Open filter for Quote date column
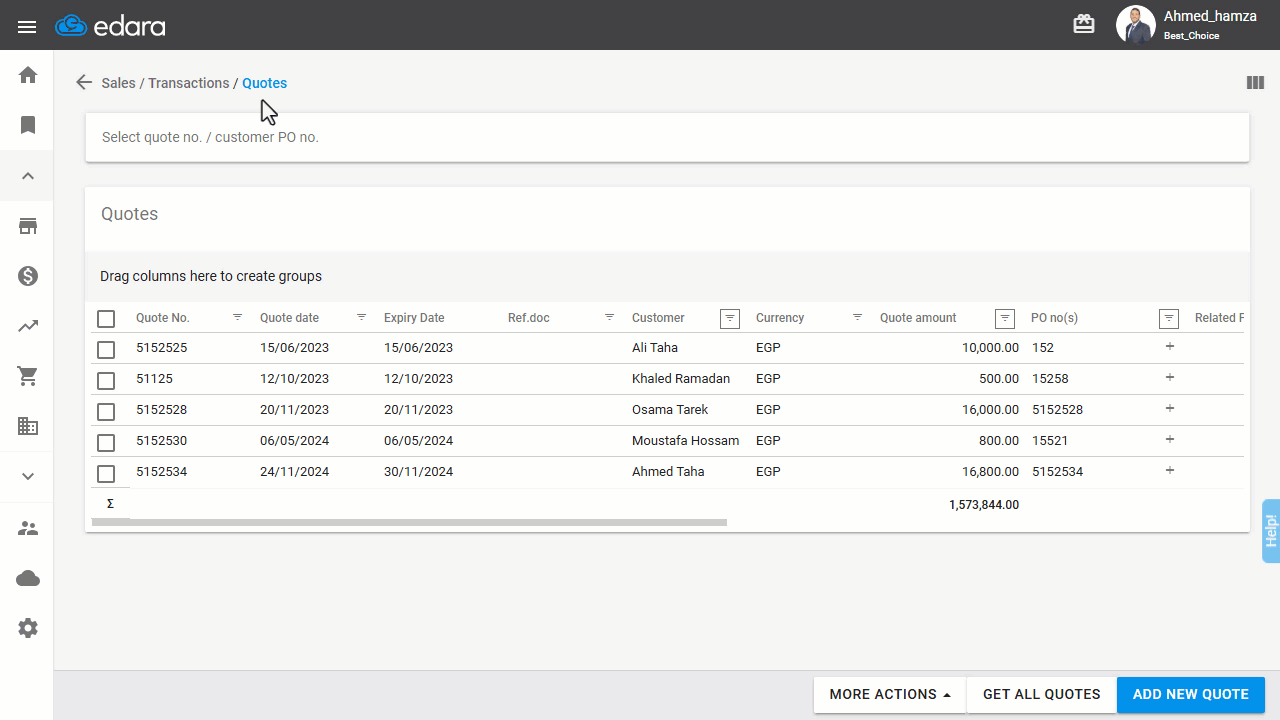The image size is (1280, 720). (362, 317)
